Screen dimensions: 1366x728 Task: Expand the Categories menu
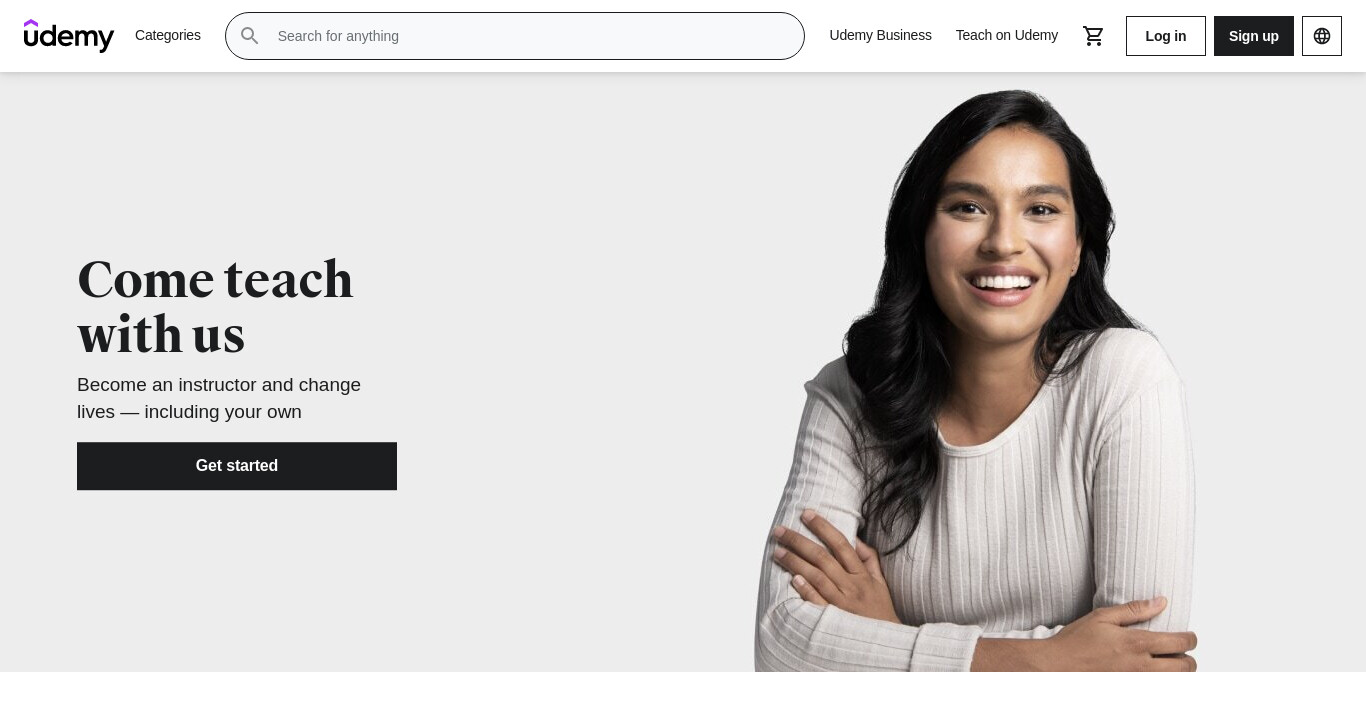pyautogui.click(x=168, y=35)
